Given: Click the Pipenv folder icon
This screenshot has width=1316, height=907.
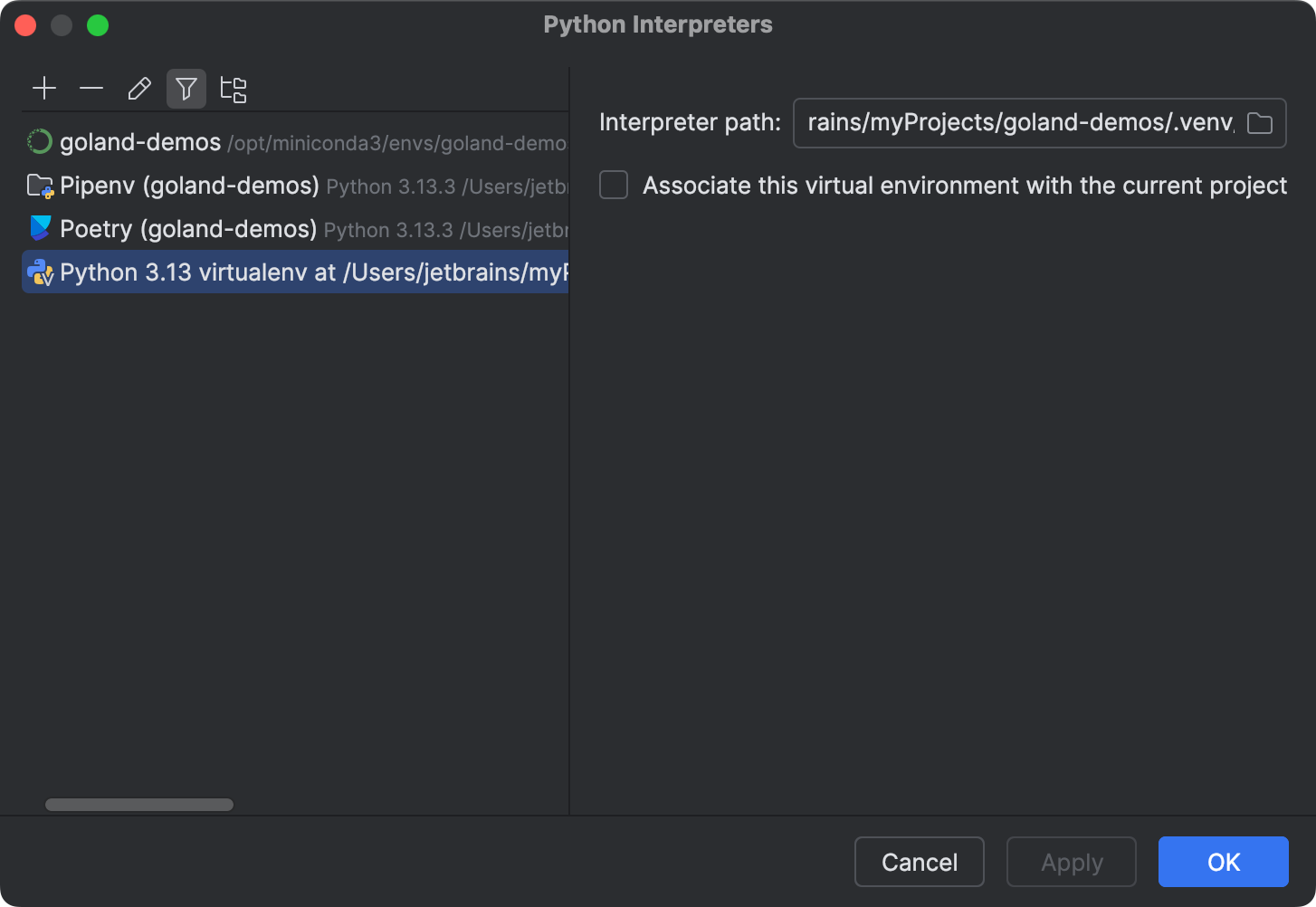Looking at the screenshot, I should (x=40, y=186).
